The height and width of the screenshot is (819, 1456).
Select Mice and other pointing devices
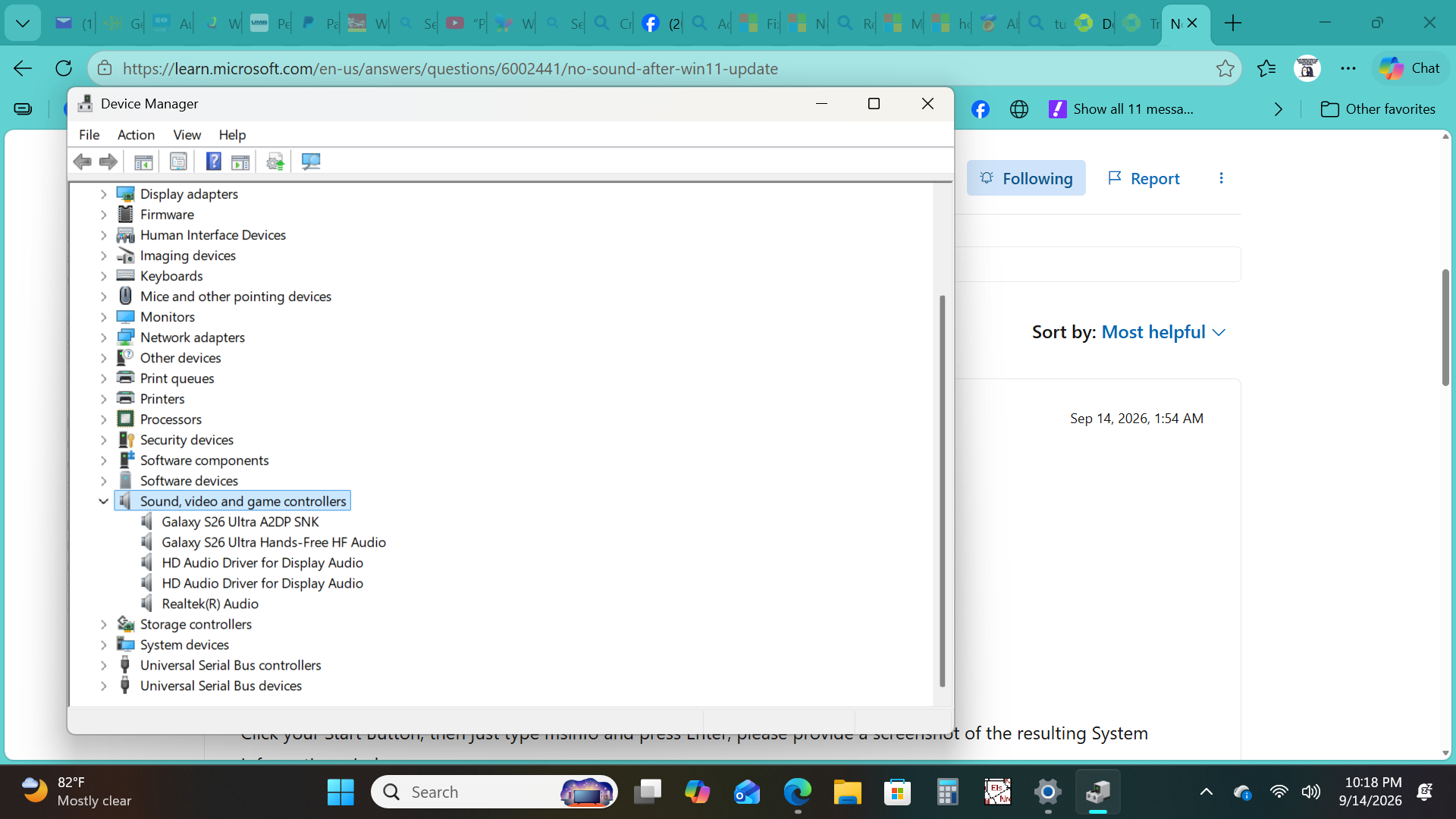point(236,297)
